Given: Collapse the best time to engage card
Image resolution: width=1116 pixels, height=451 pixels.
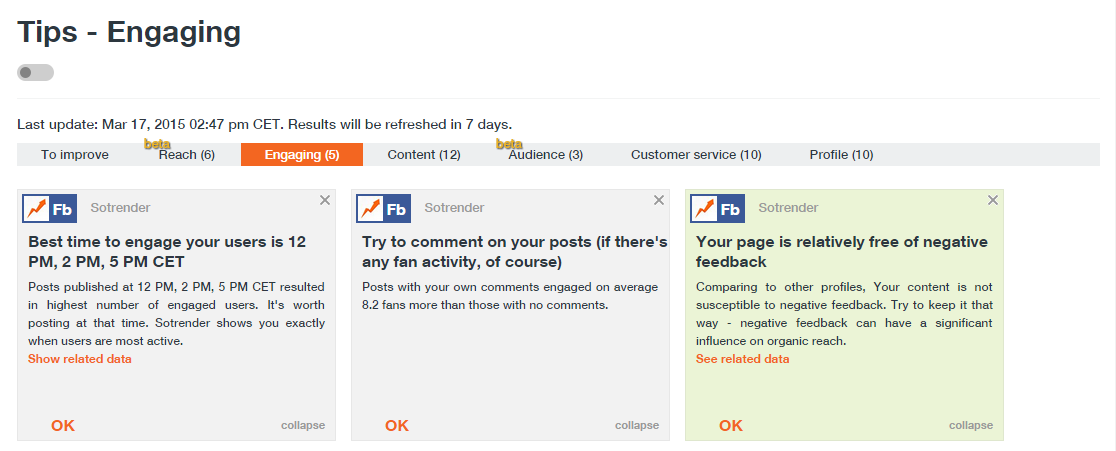Looking at the screenshot, I should pos(303,425).
